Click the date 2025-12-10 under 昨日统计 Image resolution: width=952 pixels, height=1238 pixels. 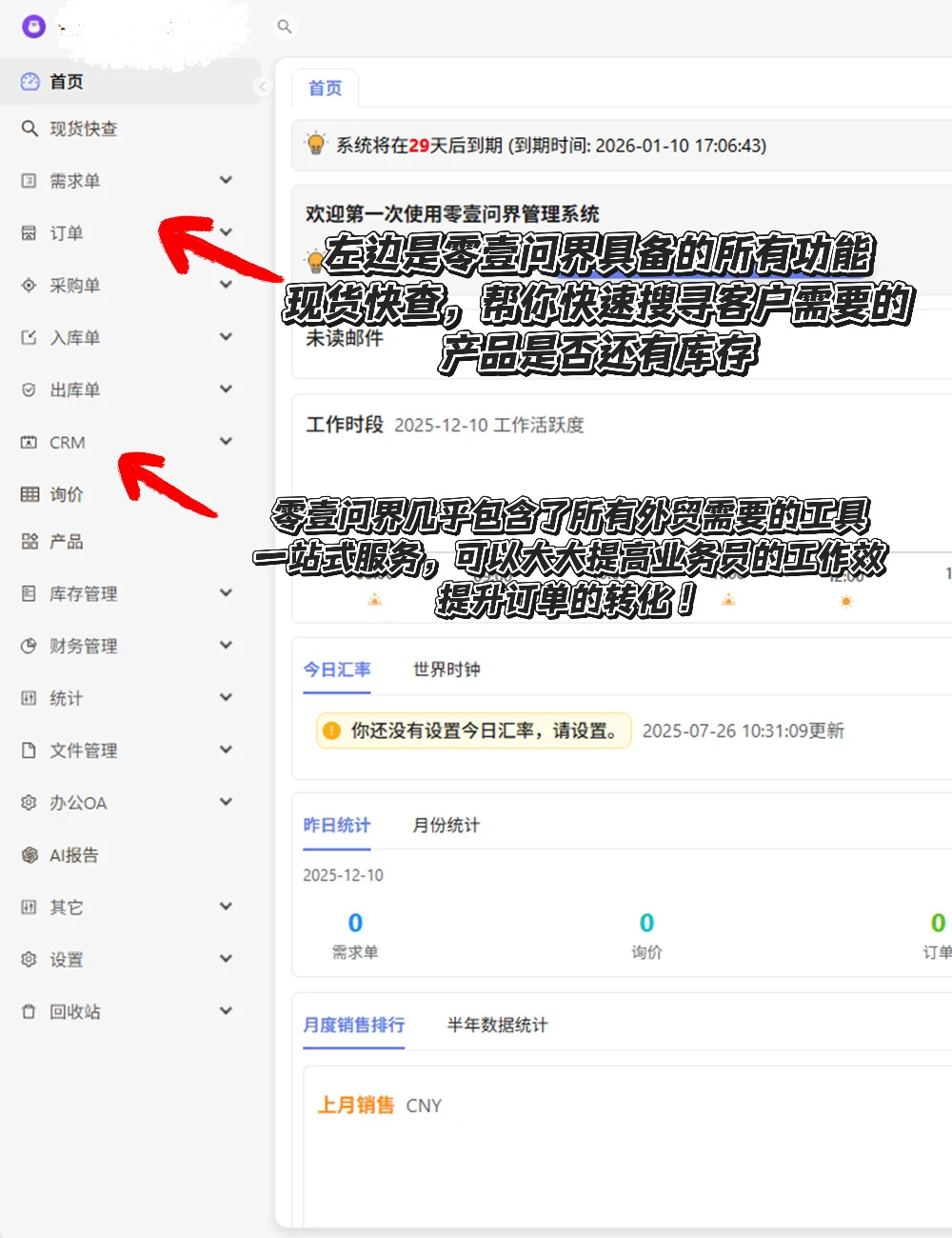coord(343,875)
